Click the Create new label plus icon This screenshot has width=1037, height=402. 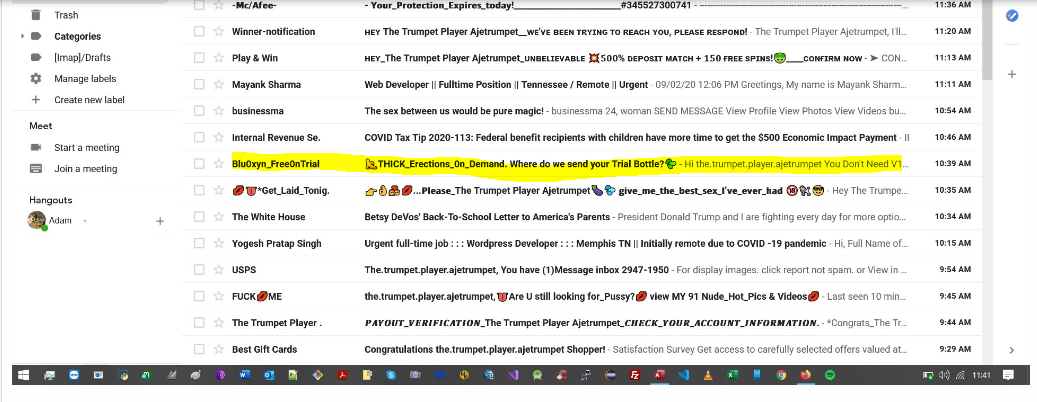click(36, 100)
